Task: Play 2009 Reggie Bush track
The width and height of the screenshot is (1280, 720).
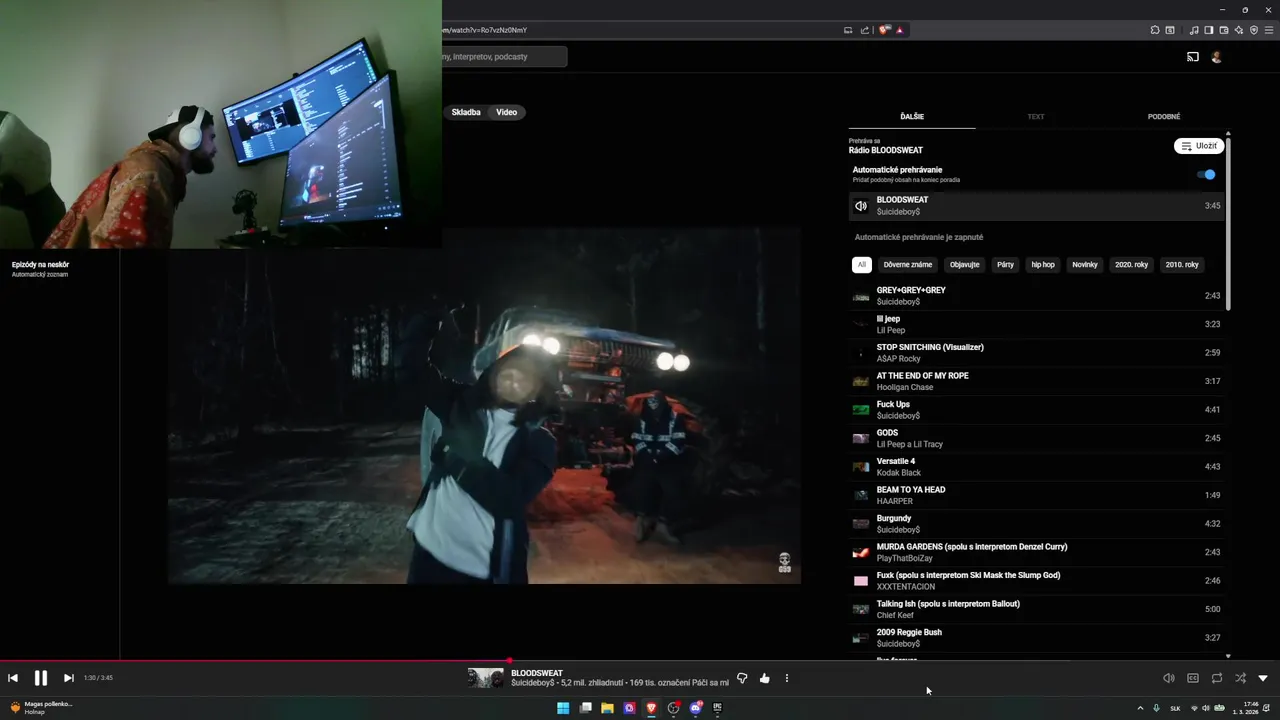Action: click(x=1037, y=638)
